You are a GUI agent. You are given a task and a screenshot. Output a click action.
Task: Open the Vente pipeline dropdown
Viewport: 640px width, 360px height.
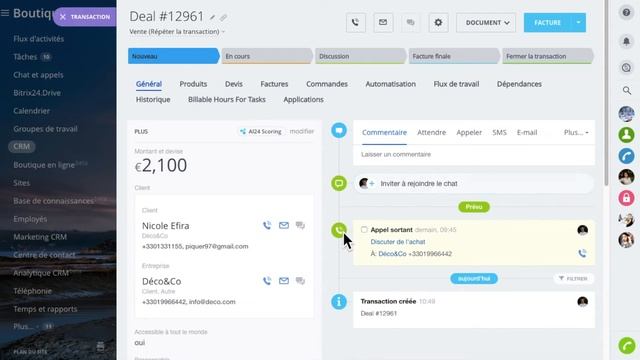tap(177, 31)
